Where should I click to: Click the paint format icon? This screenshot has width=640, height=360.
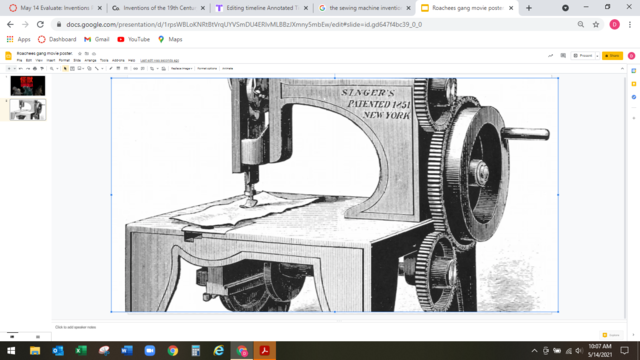point(42,69)
